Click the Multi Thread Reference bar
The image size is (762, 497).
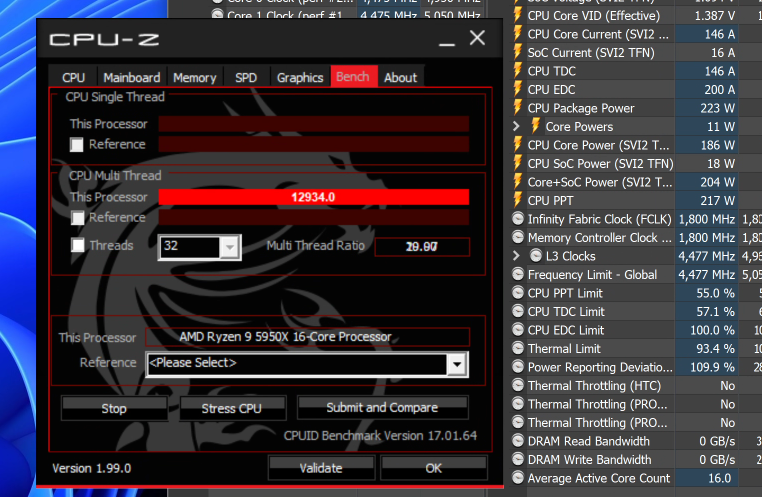click(x=313, y=217)
